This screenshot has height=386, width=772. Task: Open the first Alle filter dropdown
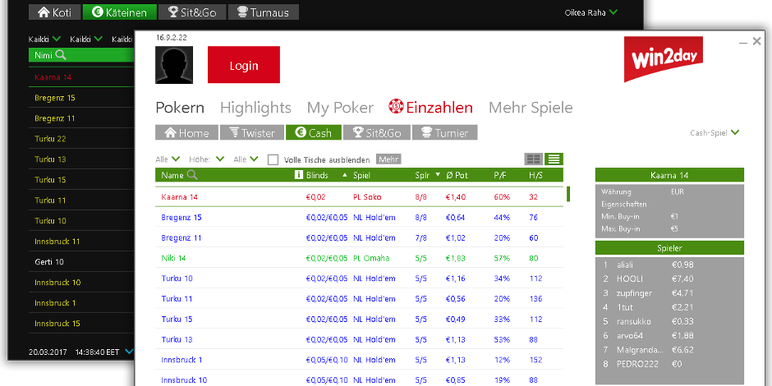167,159
